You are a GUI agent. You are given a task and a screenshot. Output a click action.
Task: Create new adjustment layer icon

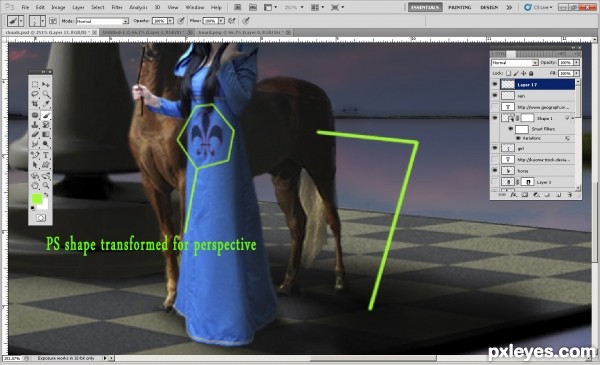pyautogui.click(x=536, y=195)
